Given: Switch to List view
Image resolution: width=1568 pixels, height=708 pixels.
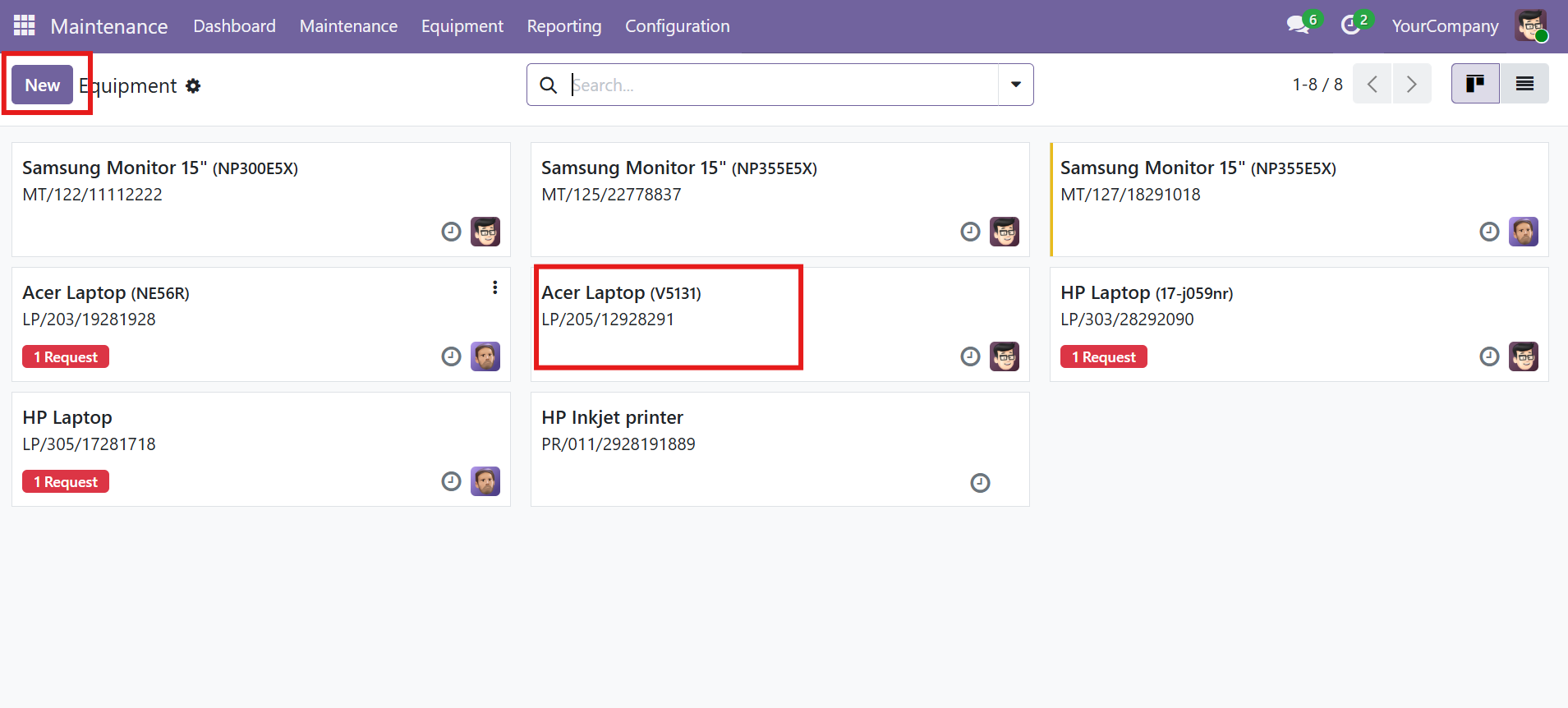Looking at the screenshot, I should click(x=1524, y=84).
